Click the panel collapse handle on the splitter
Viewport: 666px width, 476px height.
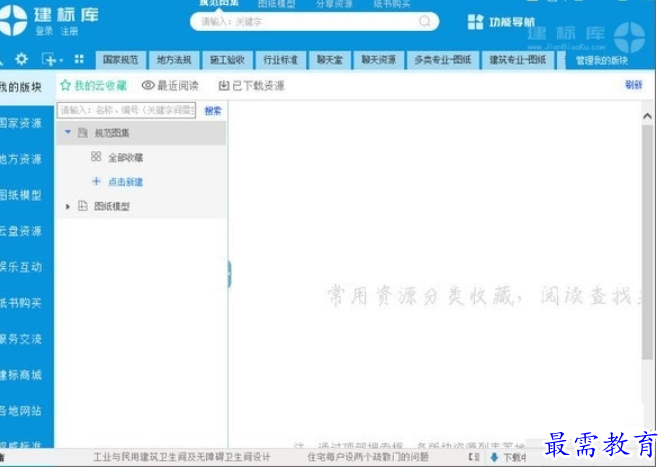tap(229, 274)
